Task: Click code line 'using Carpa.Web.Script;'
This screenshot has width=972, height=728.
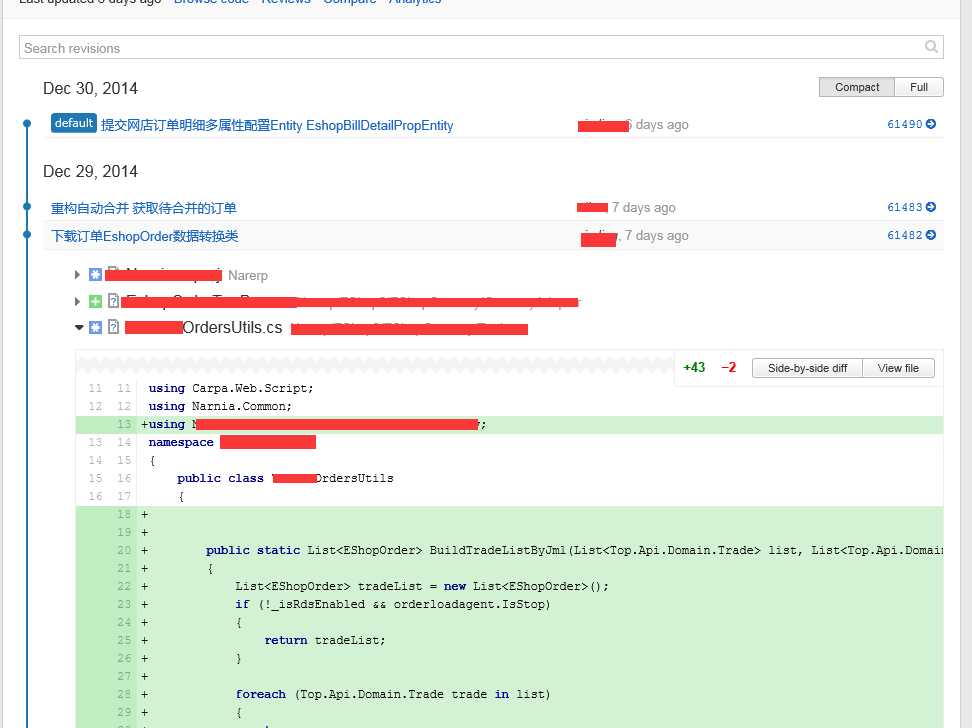Action: 231,388
